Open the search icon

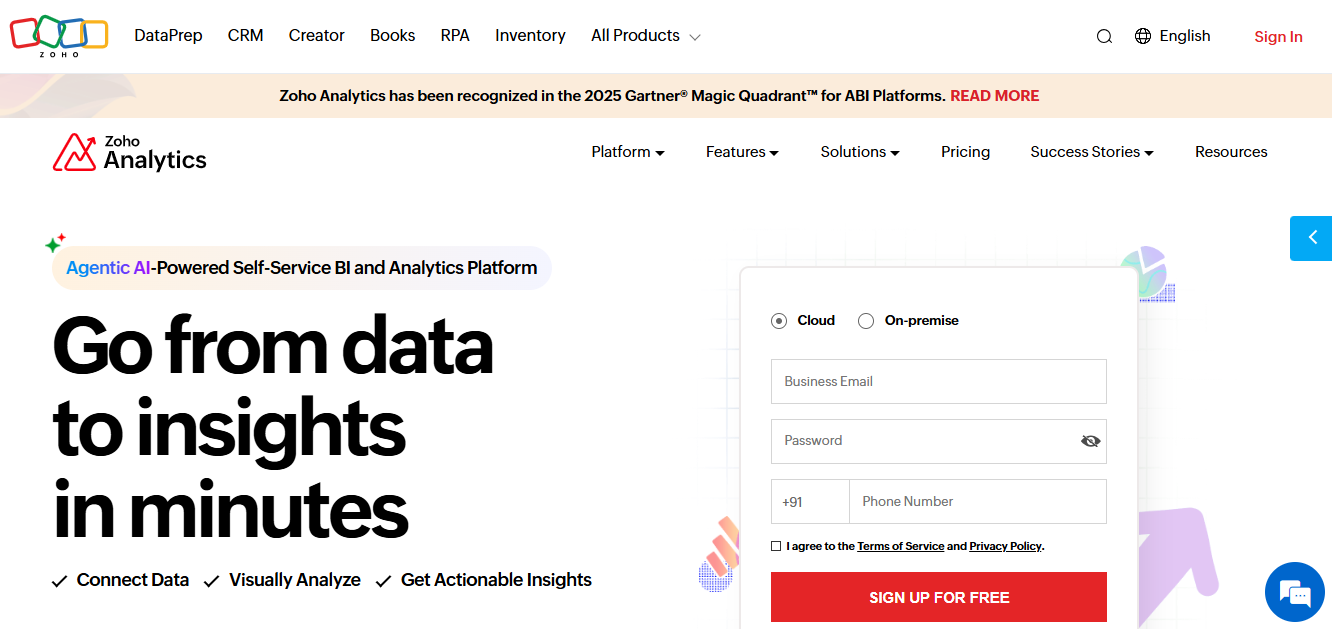click(1104, 35)
